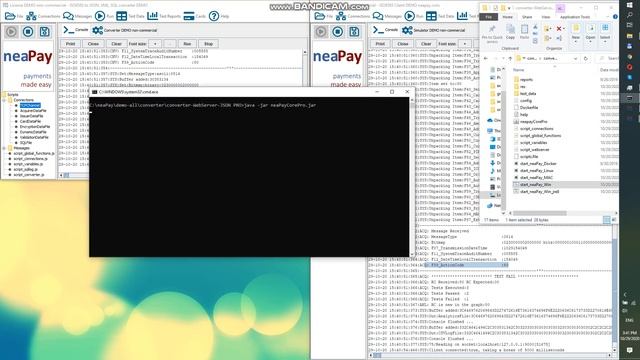The height and width of the screenshot is (360, 640).
Task: Switch to Console tab in Converter window
Action: pos(76,30)
